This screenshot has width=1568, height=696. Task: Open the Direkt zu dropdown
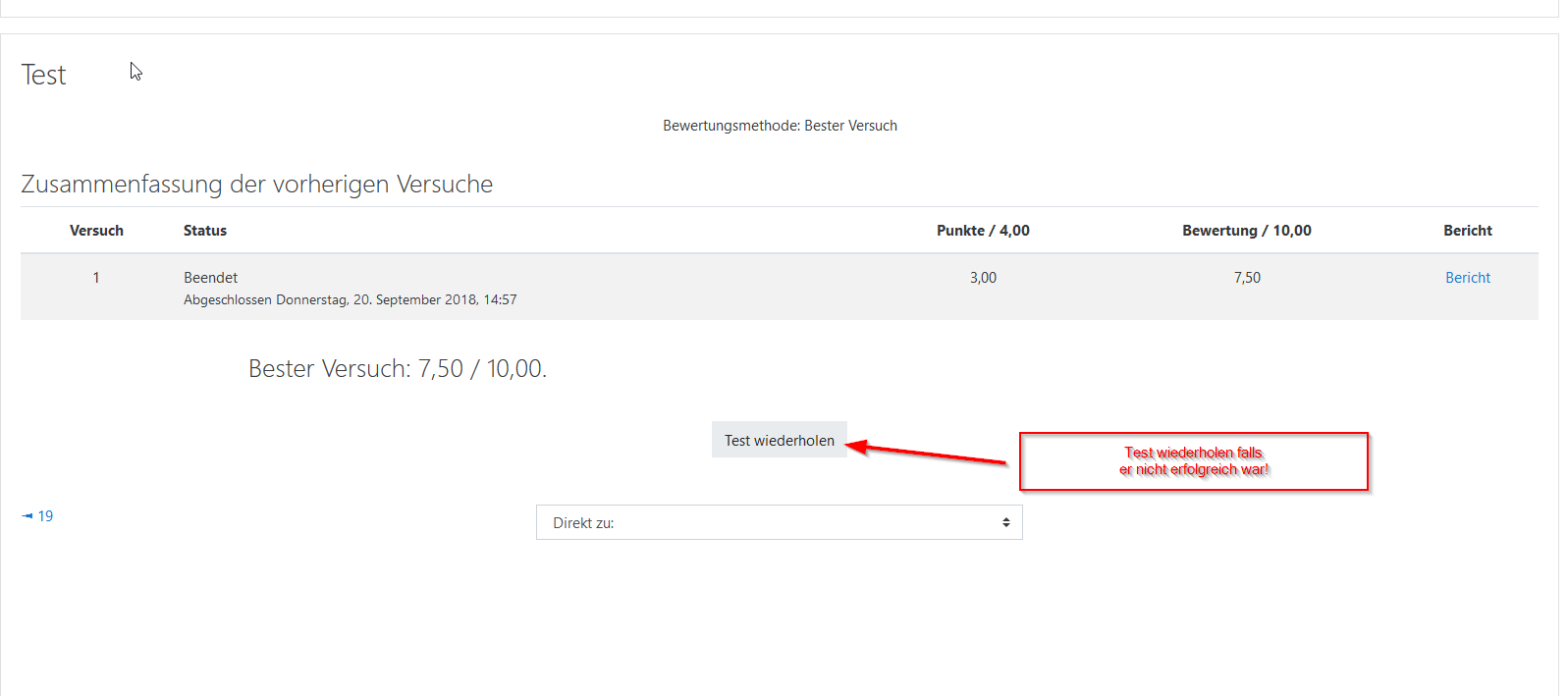[779, 523]
